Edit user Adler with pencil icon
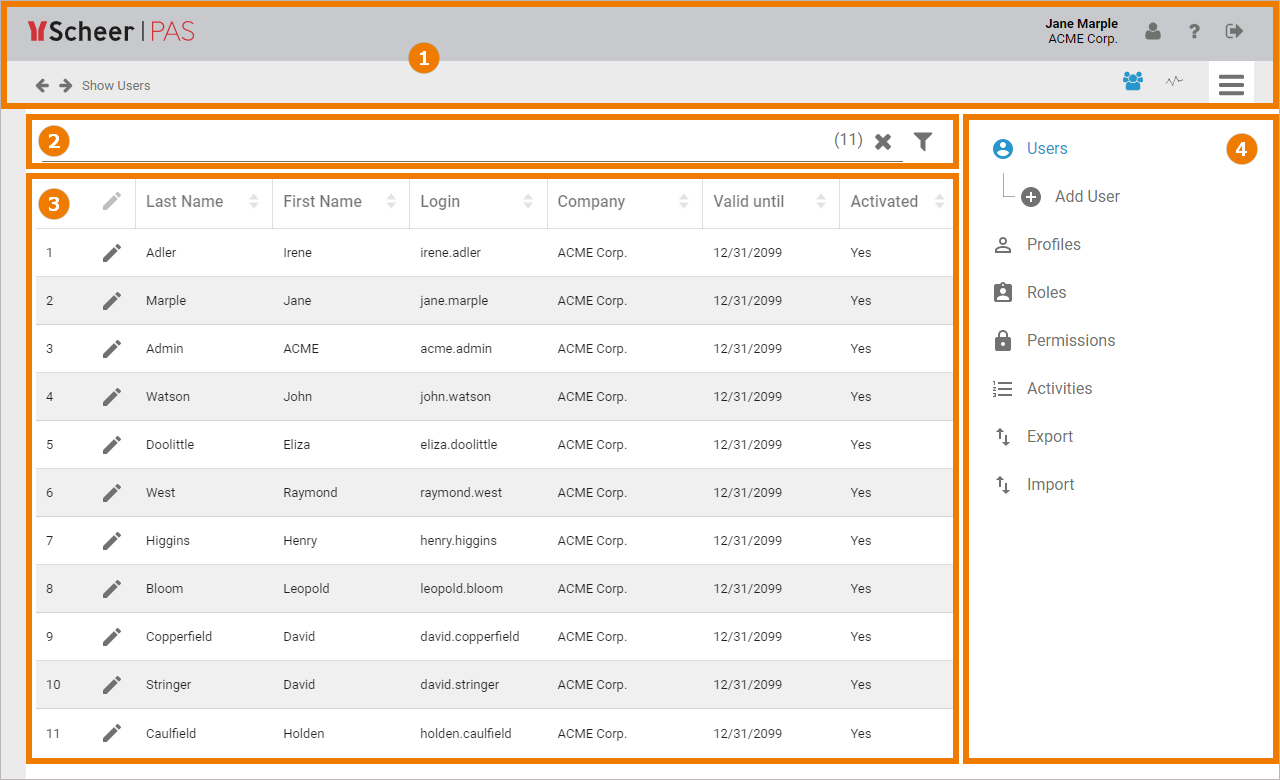 click(x=112, y=253)
